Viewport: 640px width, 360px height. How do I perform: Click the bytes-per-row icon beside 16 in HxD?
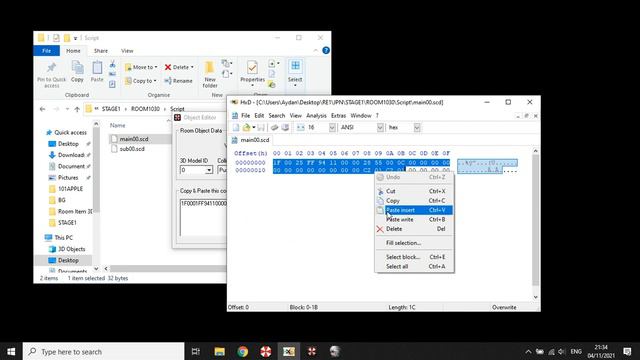pyautogui.click(x=301, y=128)
